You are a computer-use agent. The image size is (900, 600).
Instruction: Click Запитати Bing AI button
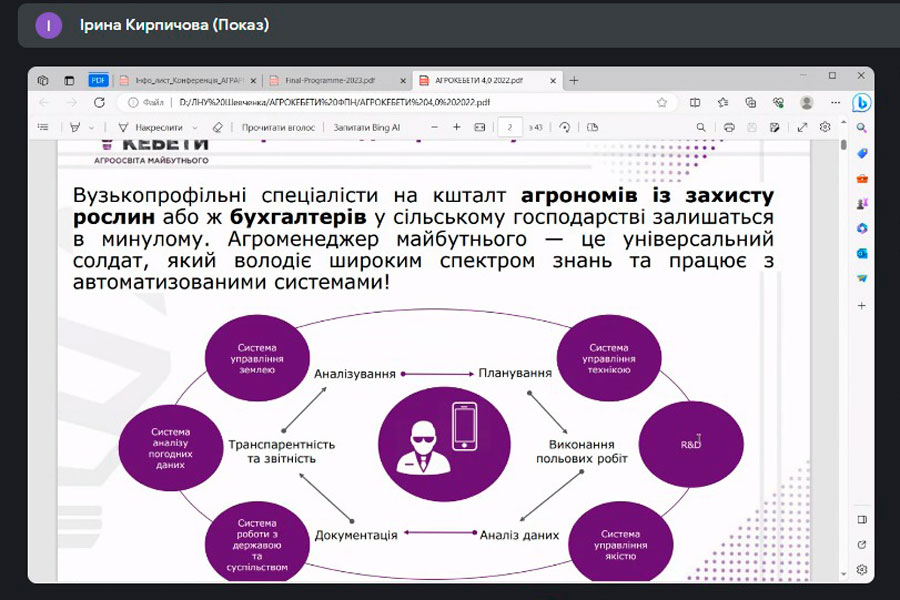point(367,127)
